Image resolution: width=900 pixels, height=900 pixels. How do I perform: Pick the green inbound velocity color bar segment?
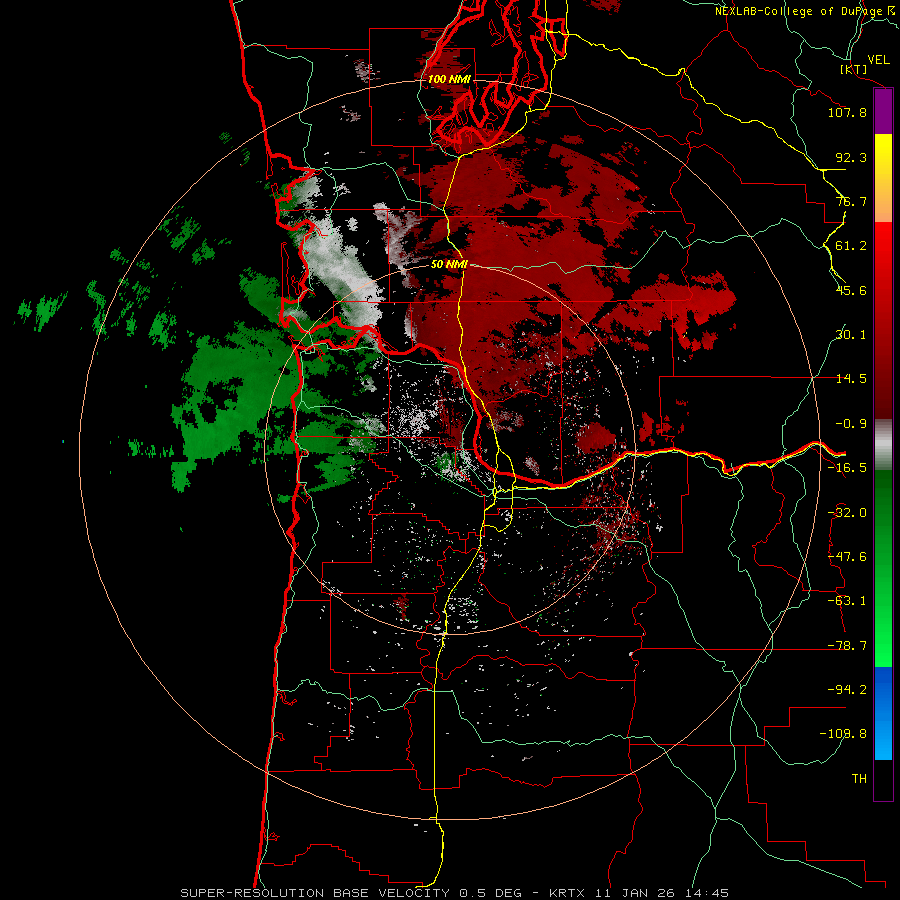[x=883, y=569]
